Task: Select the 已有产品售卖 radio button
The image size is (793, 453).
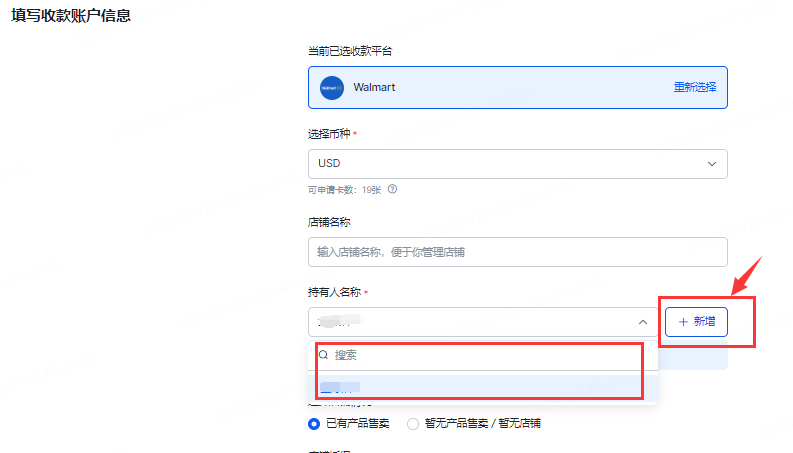Action: (x=315, y=423)
